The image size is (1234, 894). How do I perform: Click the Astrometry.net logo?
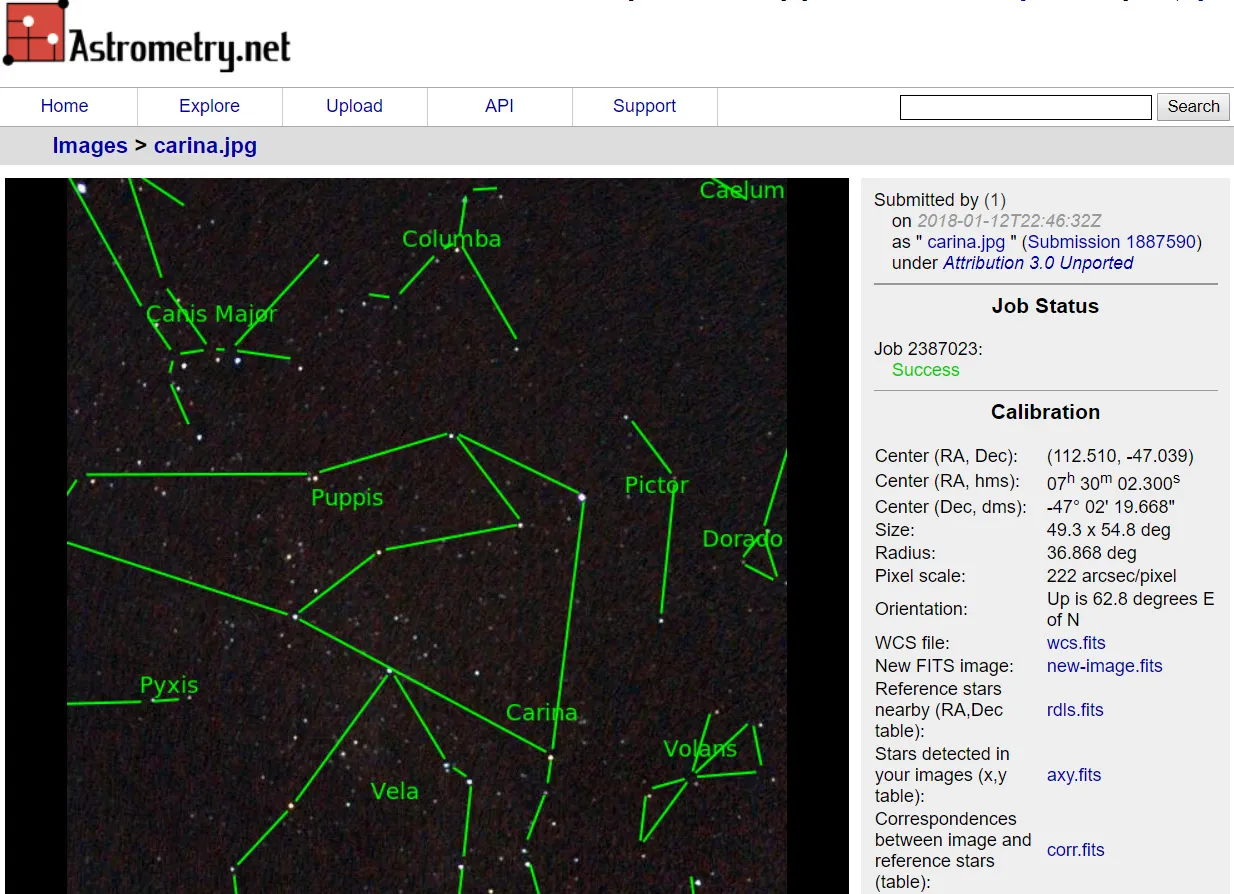(x=147, y=36)
